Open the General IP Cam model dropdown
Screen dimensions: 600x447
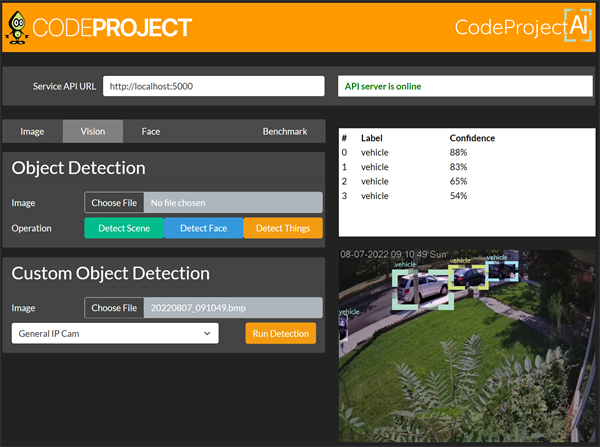pos(115,333)
